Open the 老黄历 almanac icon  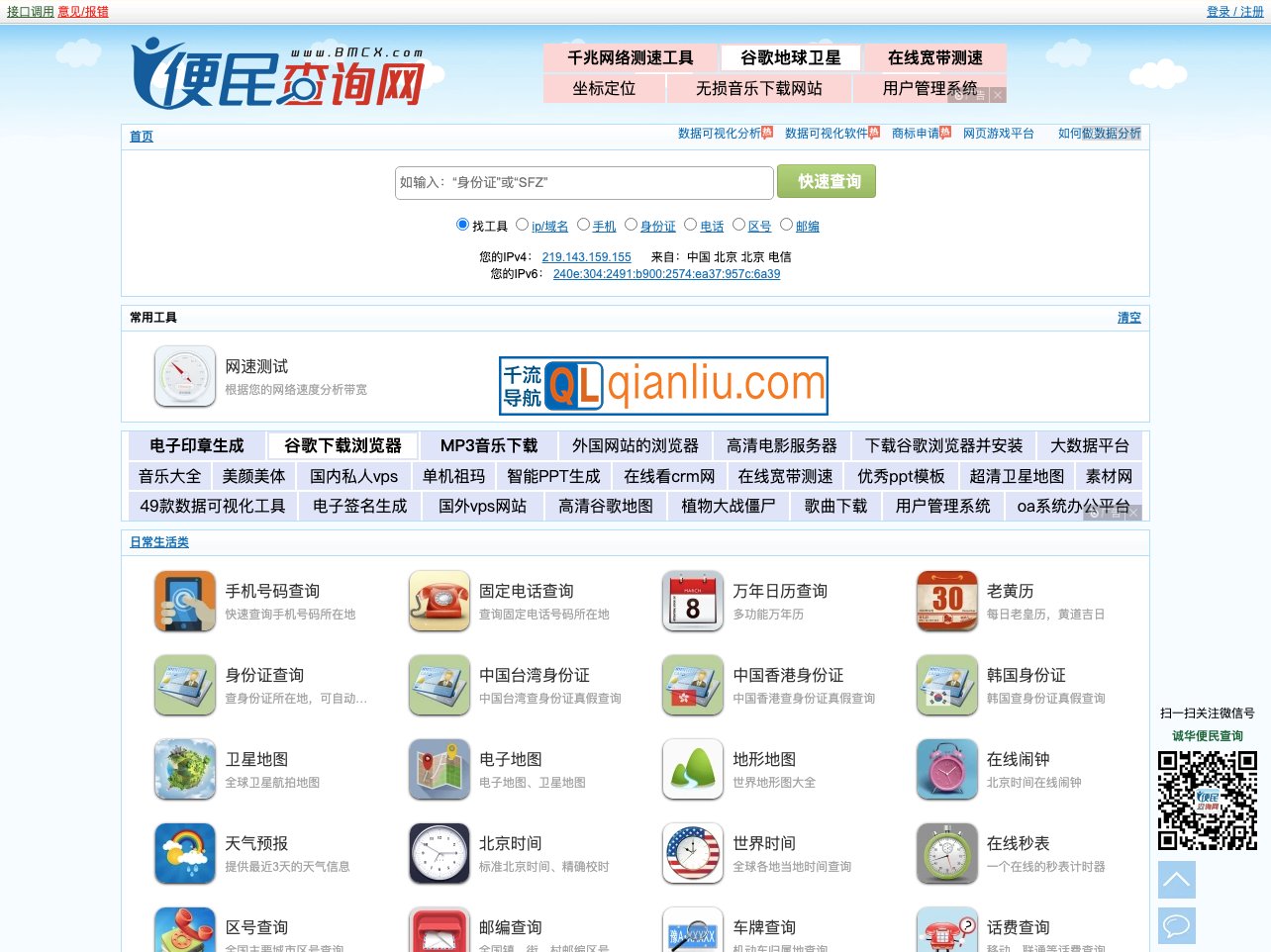tap(946, 601)
